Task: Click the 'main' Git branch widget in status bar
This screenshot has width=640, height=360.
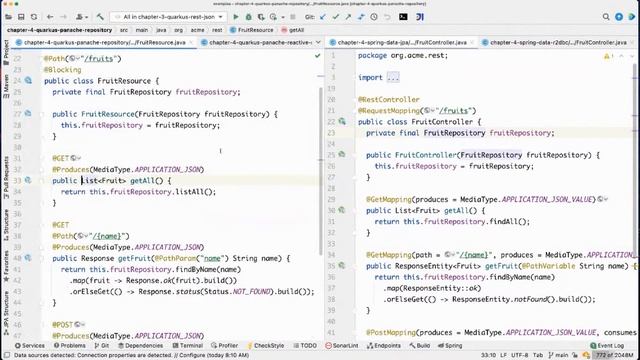Action: tap(558, 355)
